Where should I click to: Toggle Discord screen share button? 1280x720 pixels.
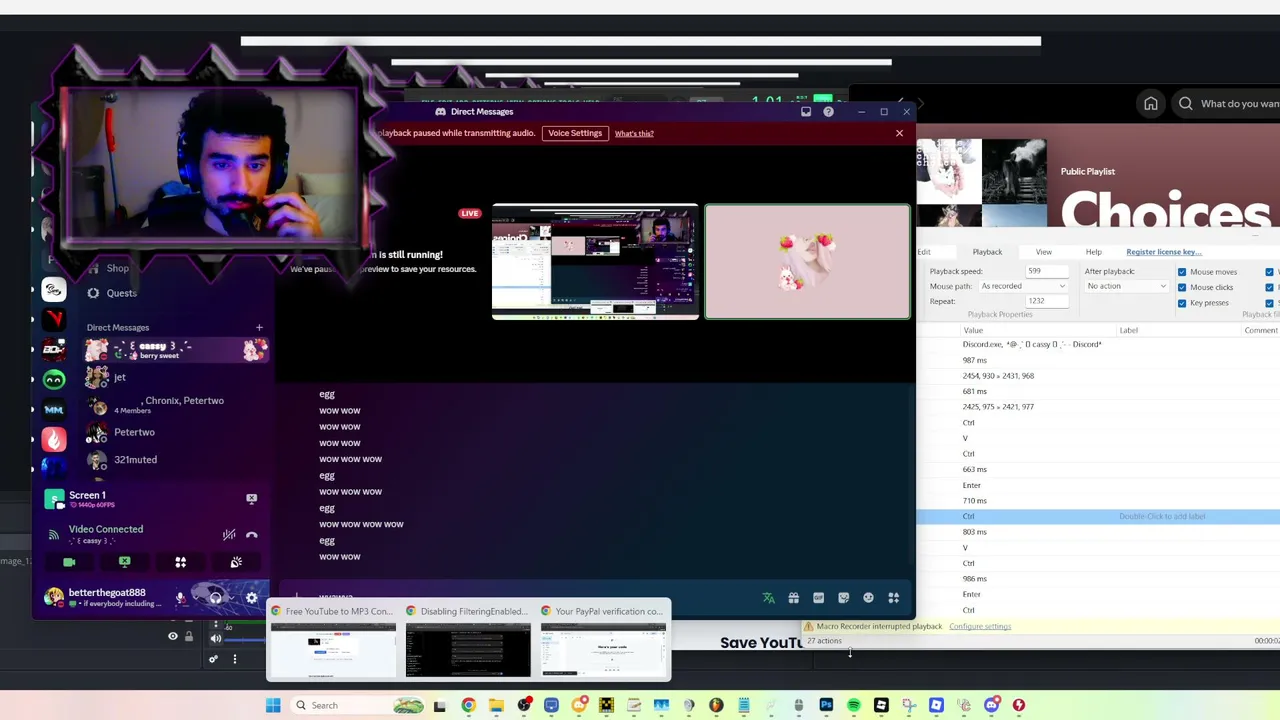pyautogui.click(x=125, y=562)
